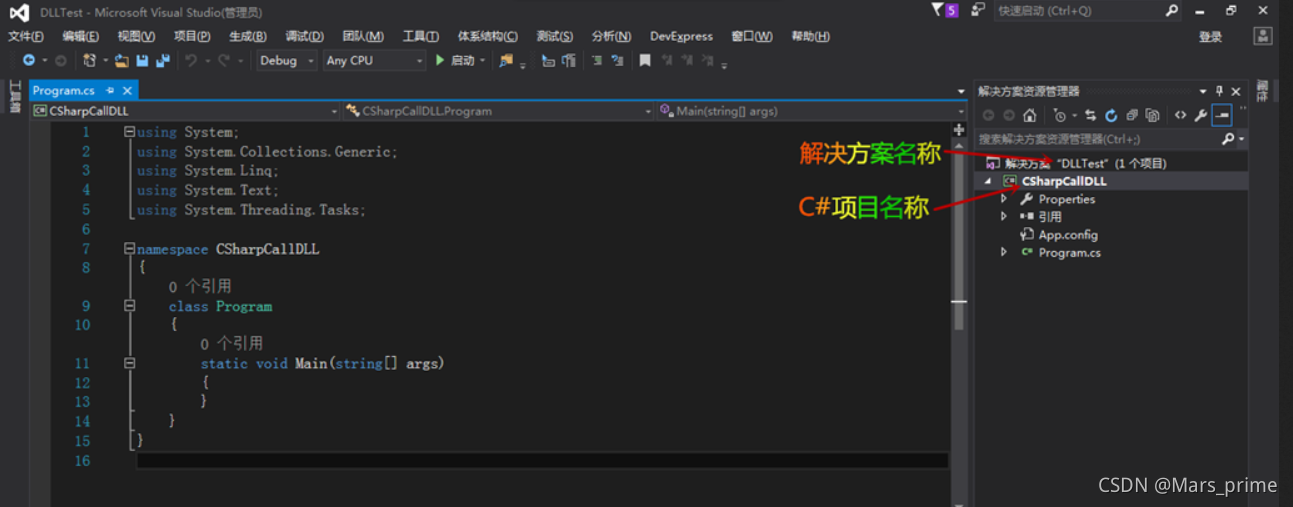Open the 调试(D) menu
This screenshot has height=507, width=1293.
pos(304,36)
